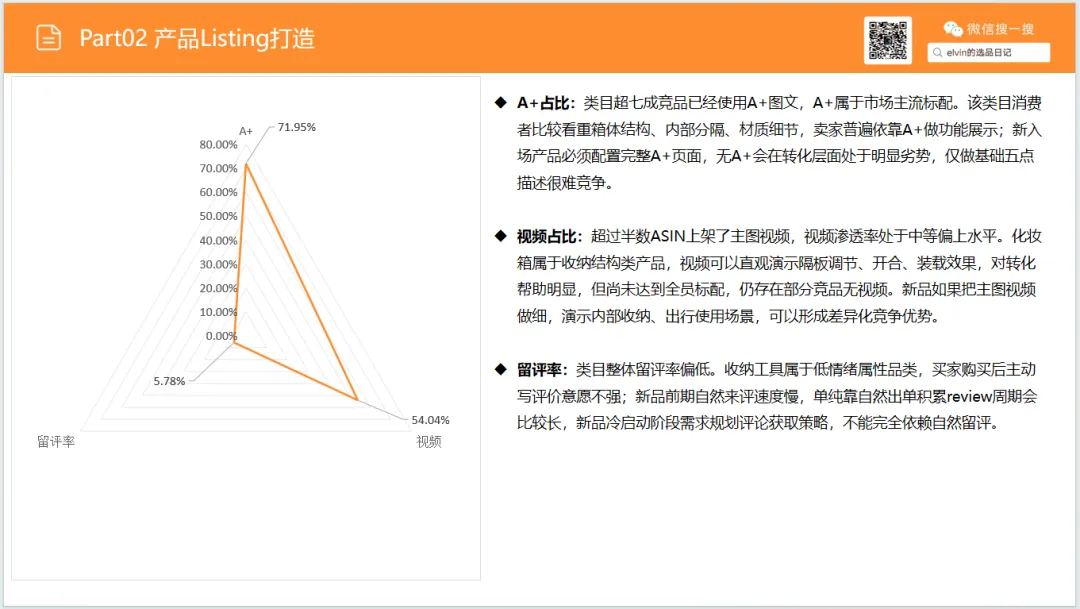1080x609 pixels.
Task: Click the 视频占比 bold heading
Action: coord(546,236)
